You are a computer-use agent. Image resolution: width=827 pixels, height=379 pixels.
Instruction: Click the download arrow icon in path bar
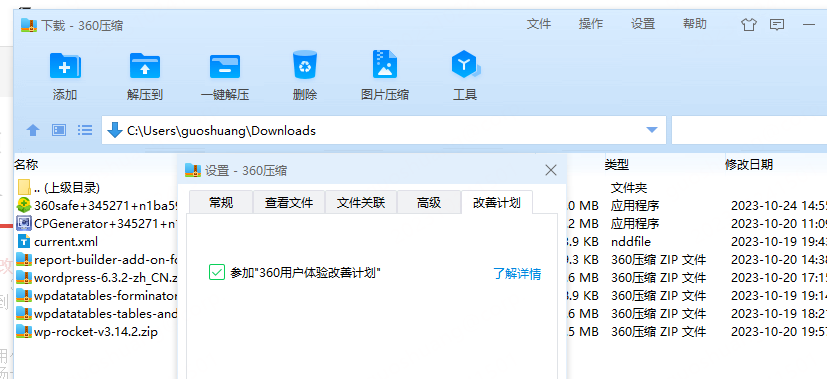point(114,130)
